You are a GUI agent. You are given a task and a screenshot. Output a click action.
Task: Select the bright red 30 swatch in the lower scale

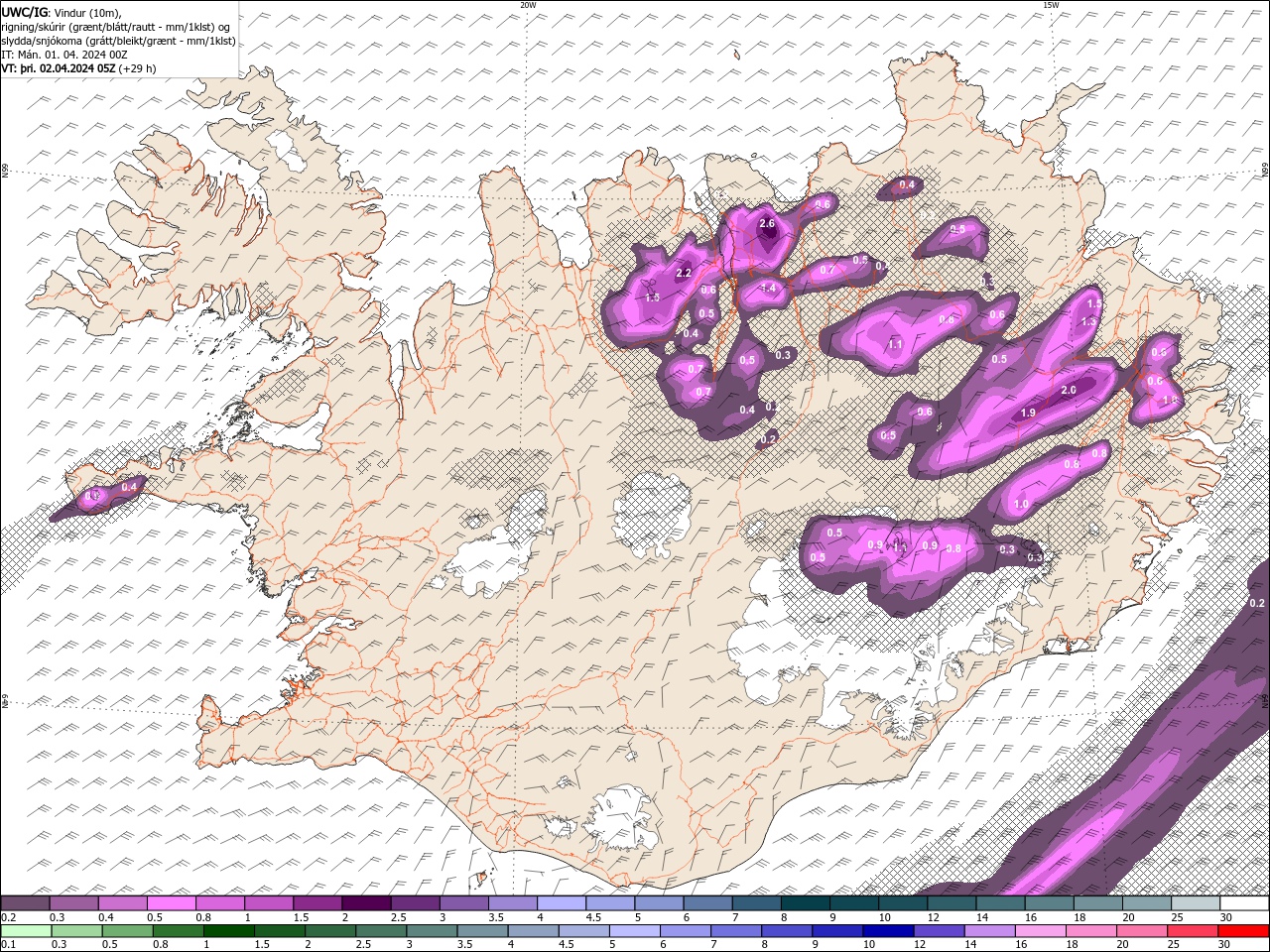1243,931
